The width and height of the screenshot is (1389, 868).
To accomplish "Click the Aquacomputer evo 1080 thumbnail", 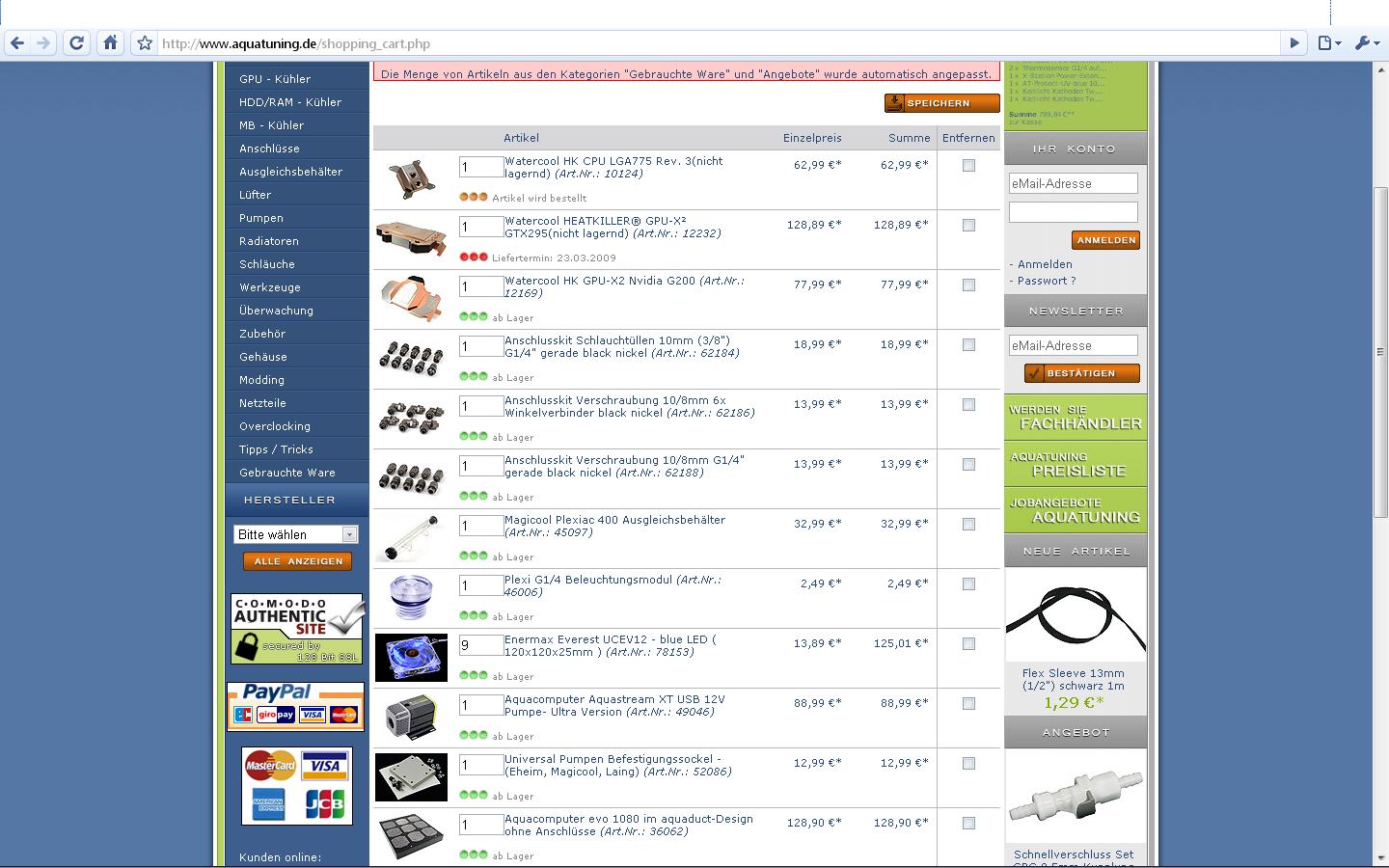I will (x=411, y=837).
